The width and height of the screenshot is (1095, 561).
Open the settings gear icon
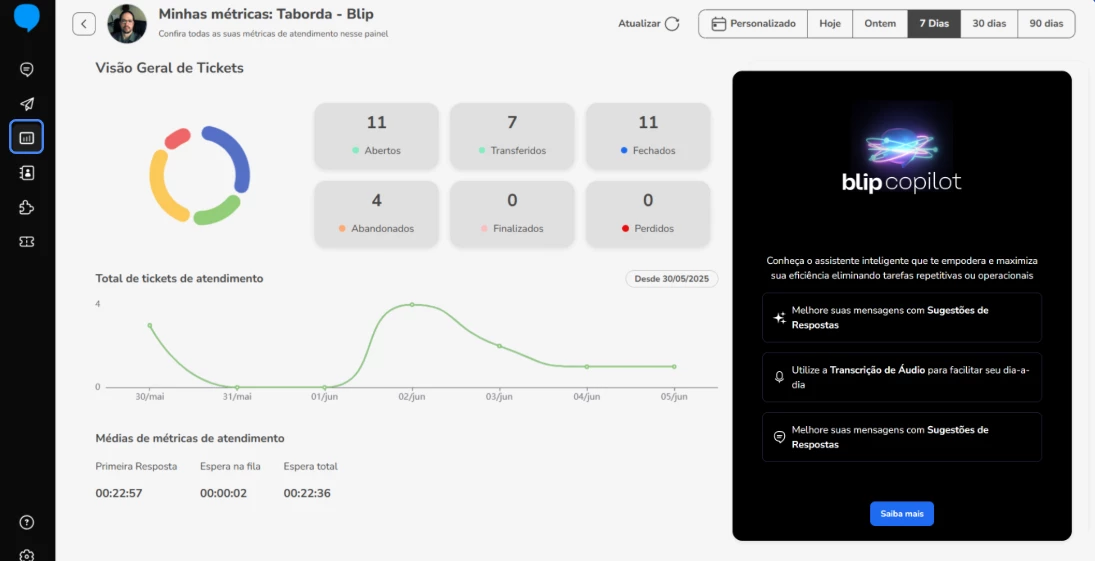(x=27, y=555)
